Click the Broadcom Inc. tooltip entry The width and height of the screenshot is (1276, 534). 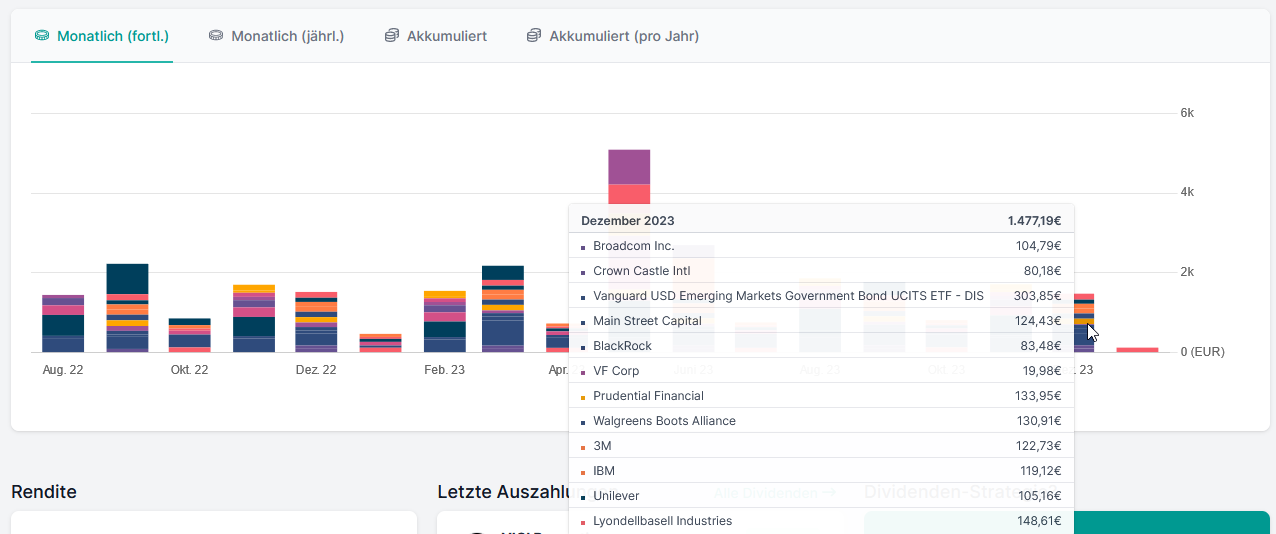[633, 246]
